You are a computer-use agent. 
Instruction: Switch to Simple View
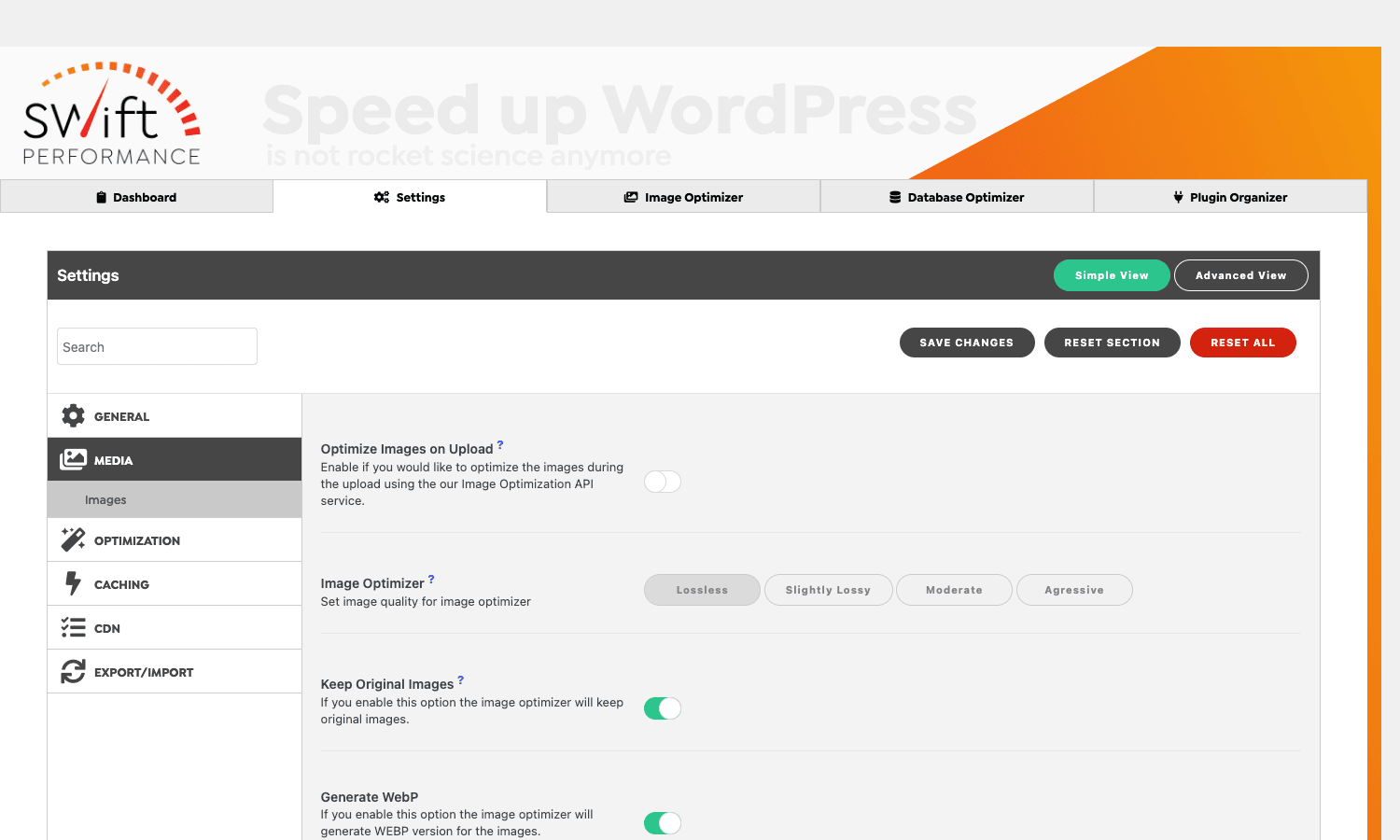[x=1112, y=275]
